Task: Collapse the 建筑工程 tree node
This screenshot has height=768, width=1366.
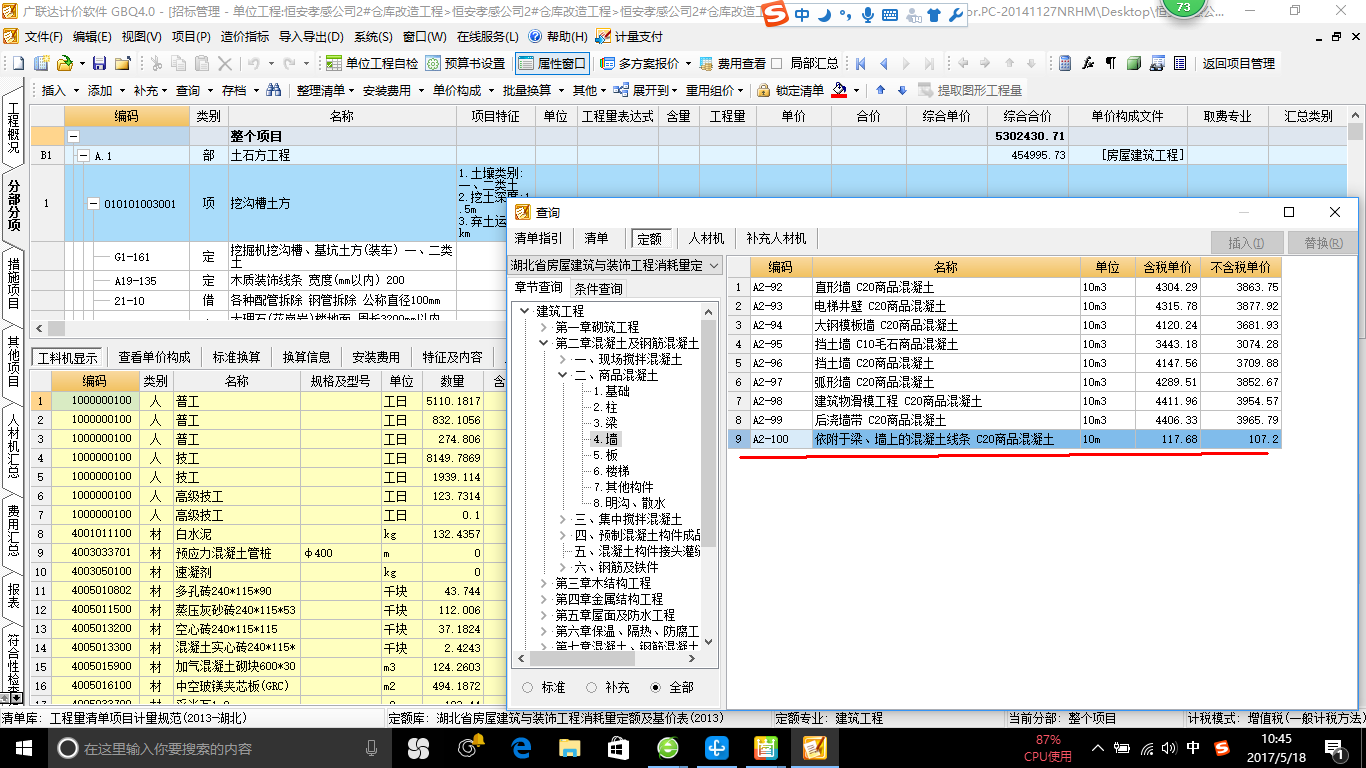Action: pyautogui.click(x=526, y=311)
